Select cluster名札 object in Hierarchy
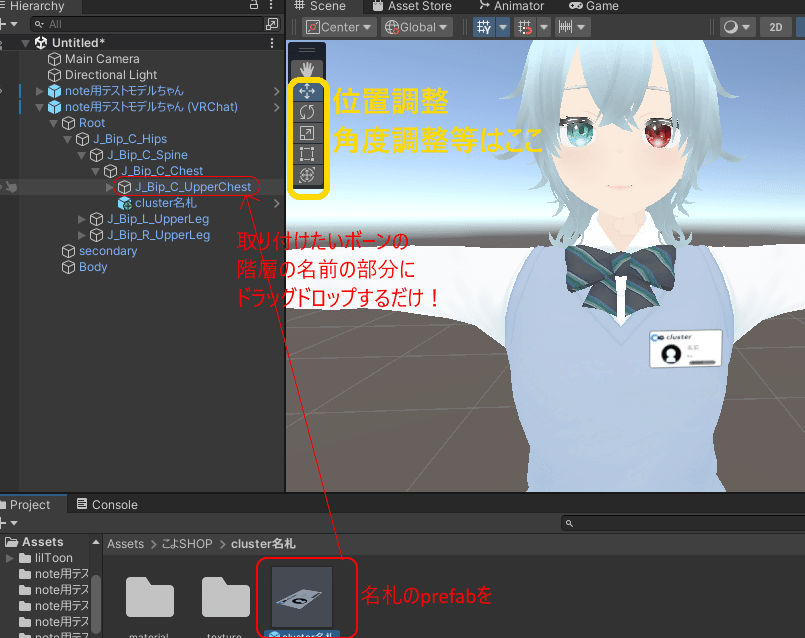This screenshot has width=805, height=638. point(165,203)
